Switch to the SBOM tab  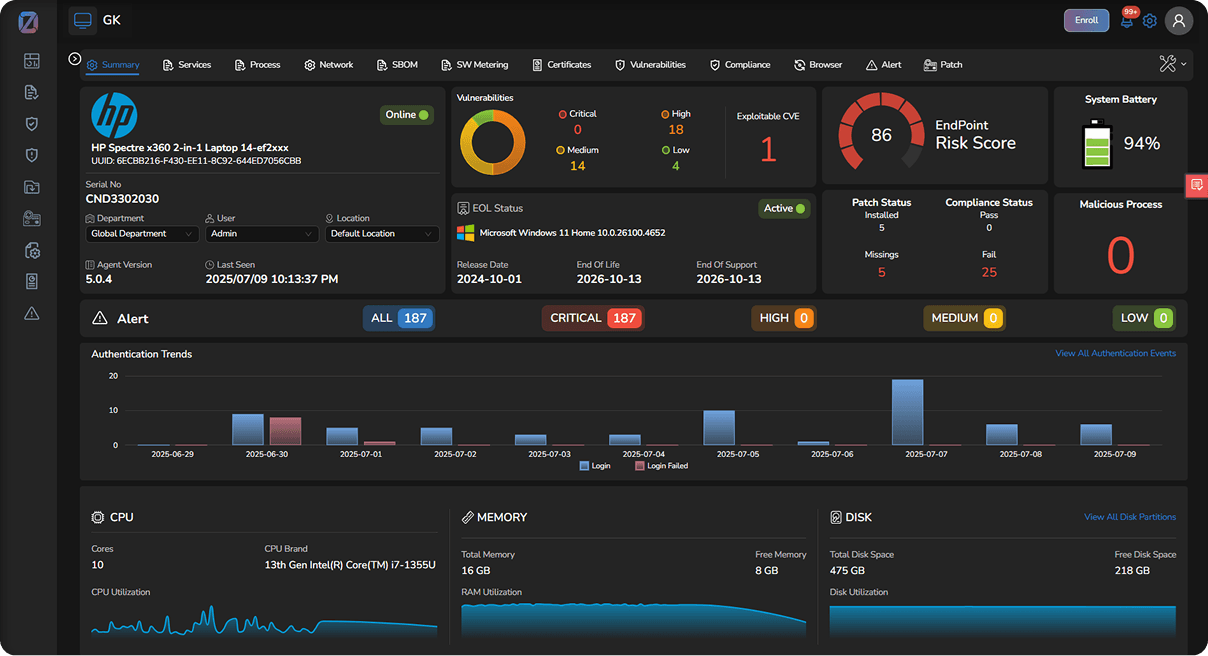point(397,65)
